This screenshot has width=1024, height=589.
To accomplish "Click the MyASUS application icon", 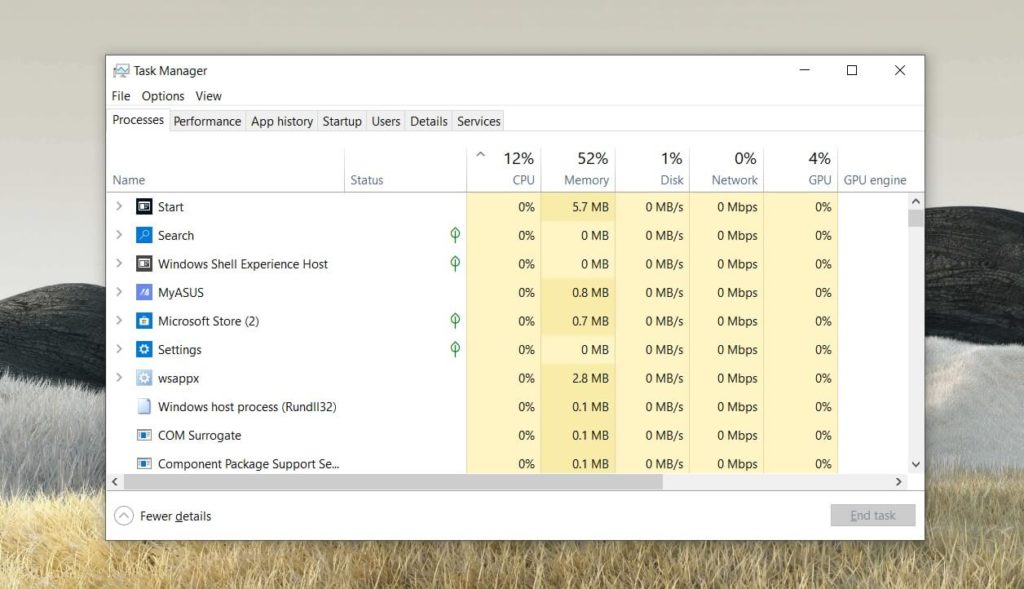I will 141,292.
